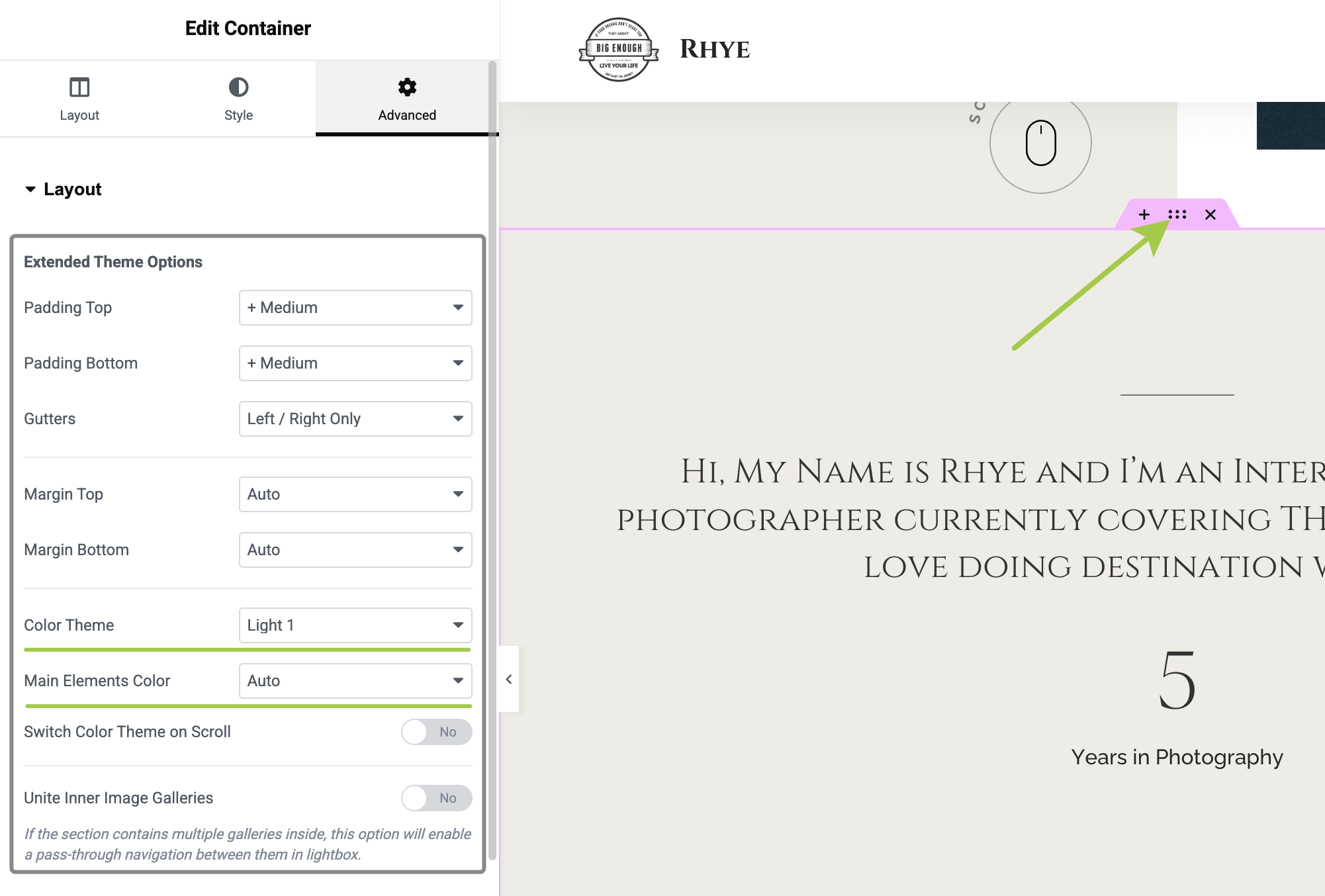Click the Style tab half-circle icon
Viewport: 1325px width, 896px height.
point(238,87)
